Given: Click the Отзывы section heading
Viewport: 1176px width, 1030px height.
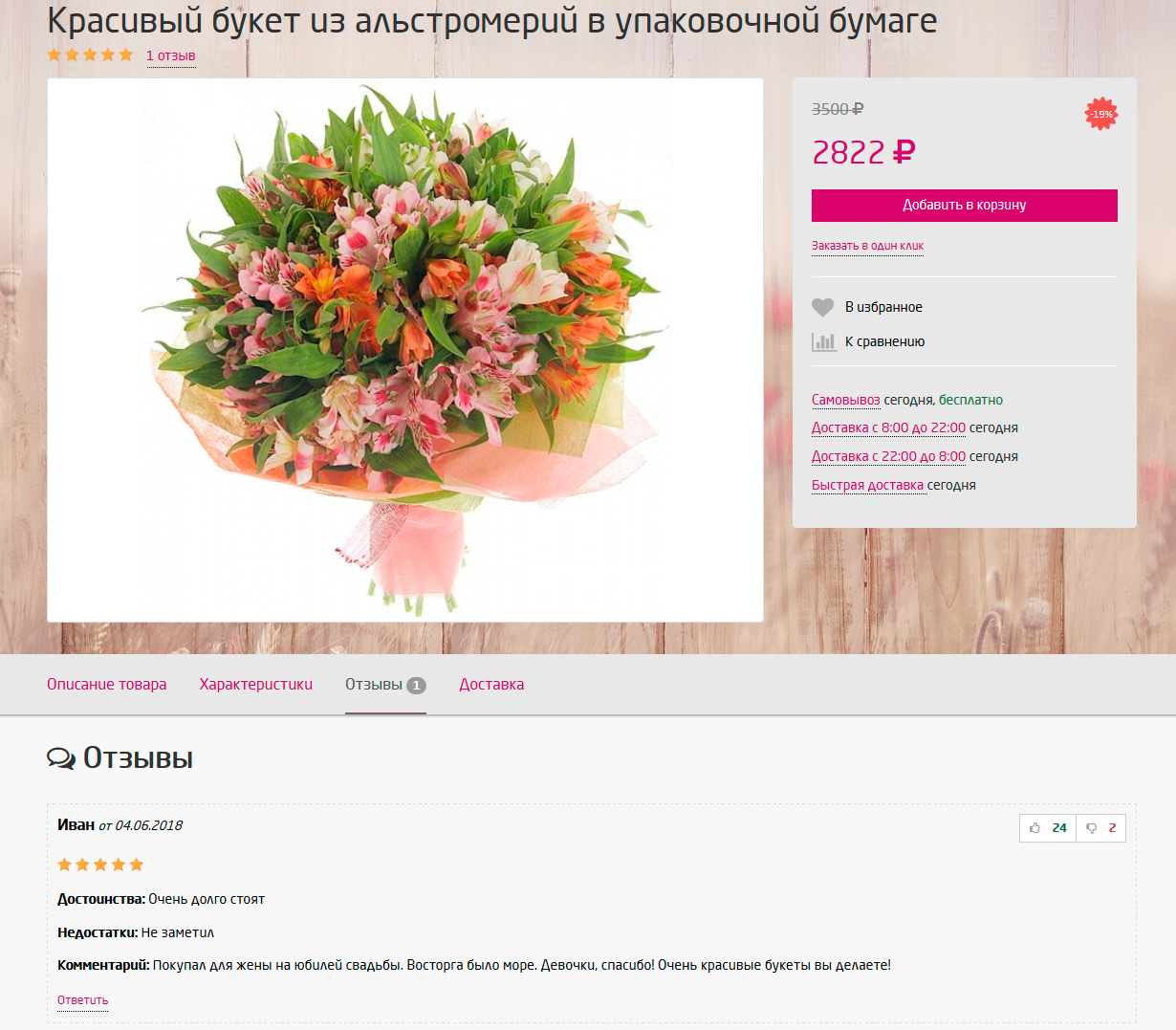Looking at the screenshot, I should click(x=138, y=758).
